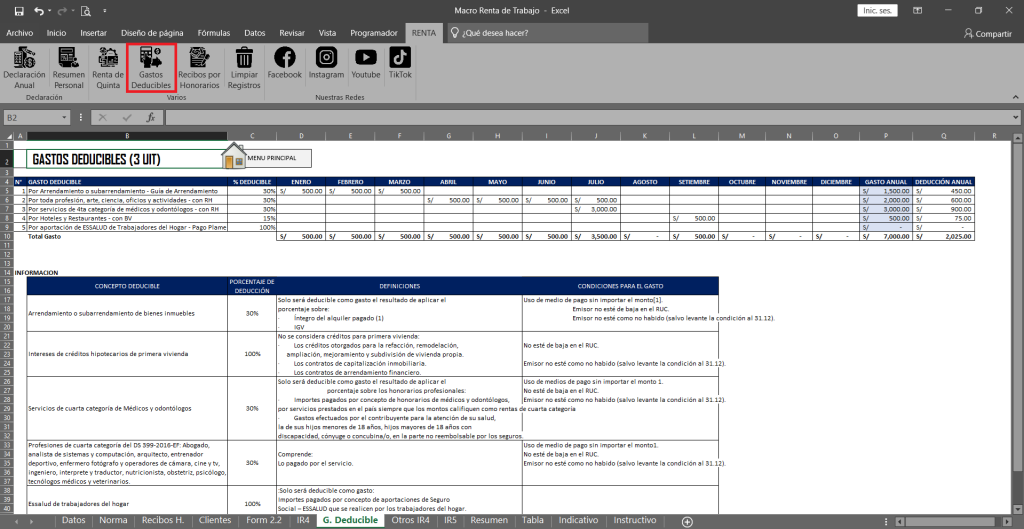
Task: Open Print Preview from quick access toolbar
Action: click(86, 11)
